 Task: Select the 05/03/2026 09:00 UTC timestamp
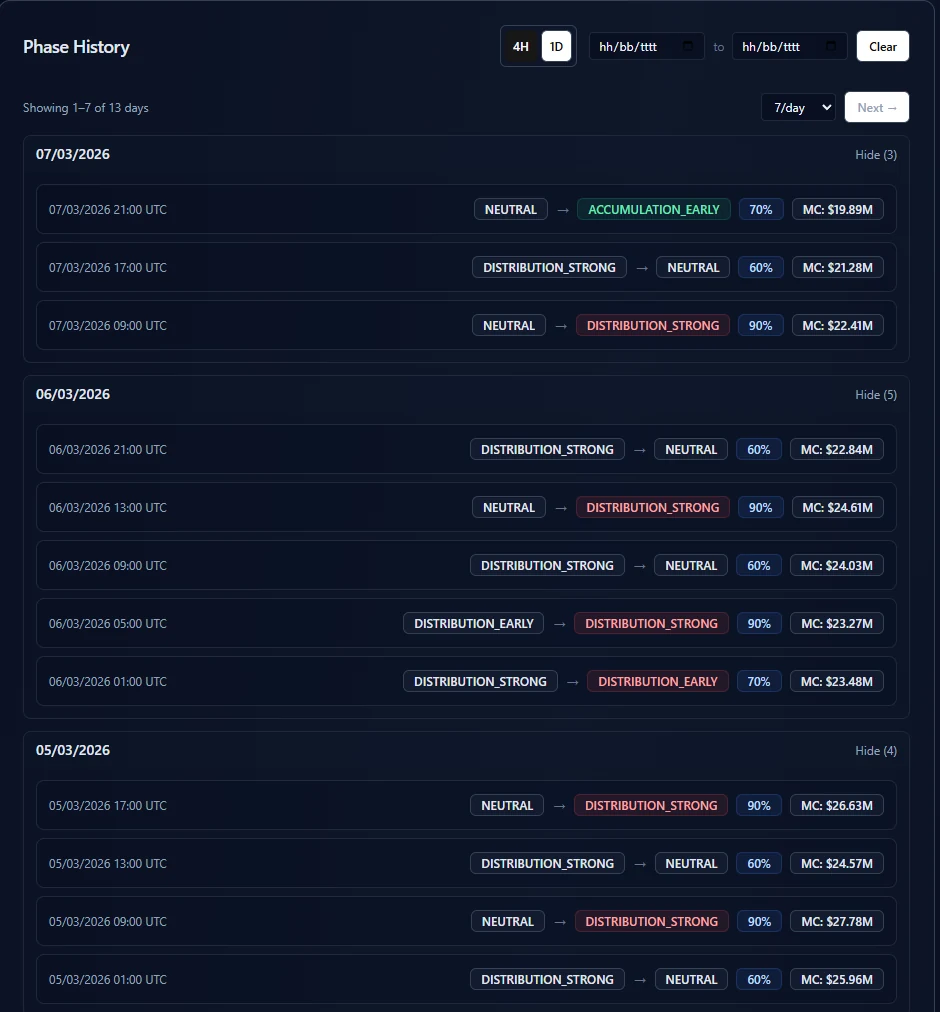tap(108, 922)
